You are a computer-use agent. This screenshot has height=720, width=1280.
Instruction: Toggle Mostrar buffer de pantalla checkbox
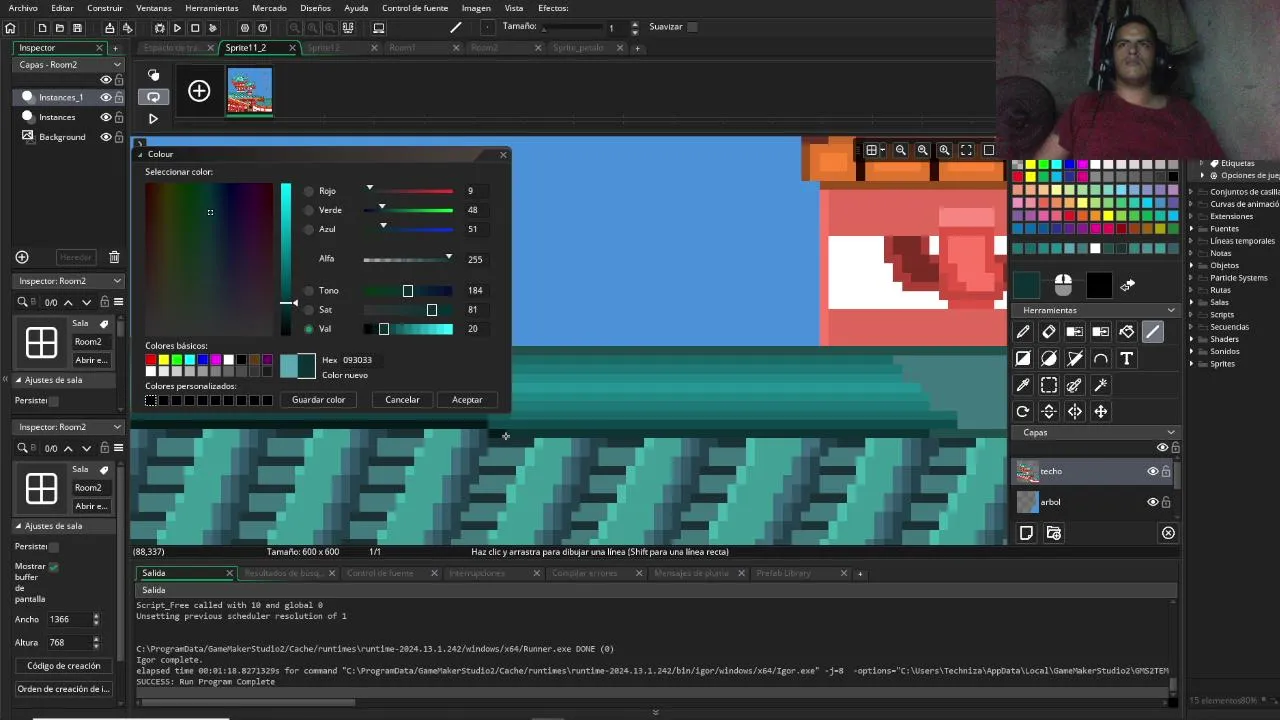click(54, 567)
